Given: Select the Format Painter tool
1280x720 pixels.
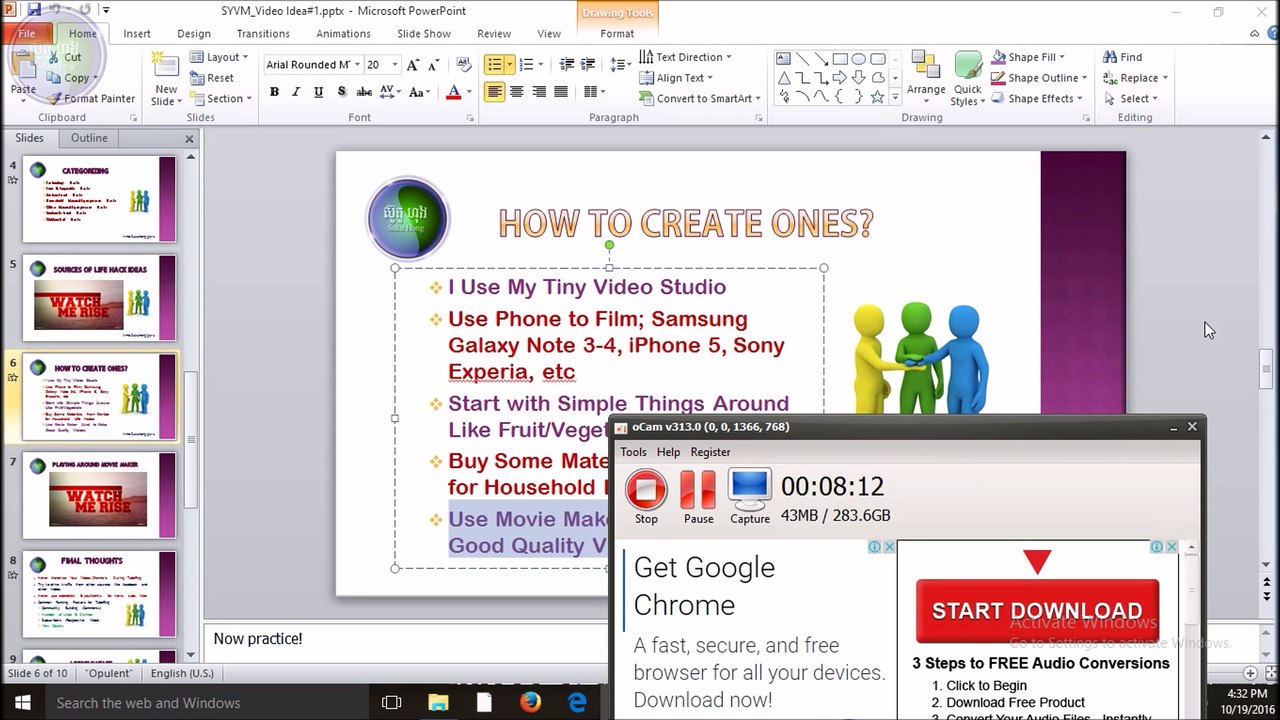Looking at the screenshot, I should [91, 98].
